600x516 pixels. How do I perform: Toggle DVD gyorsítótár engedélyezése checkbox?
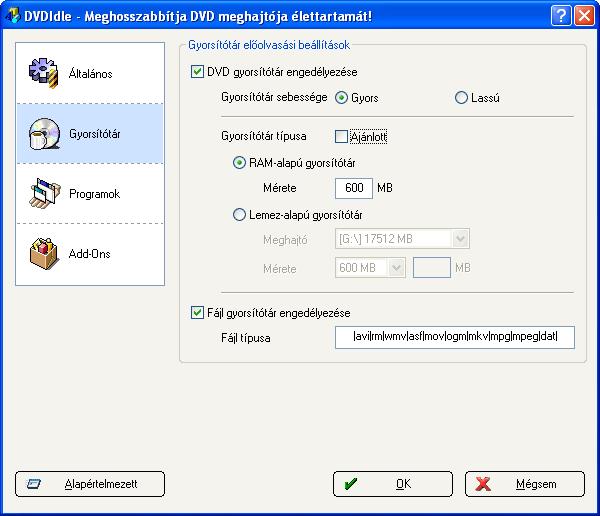(x=197, y=72)
